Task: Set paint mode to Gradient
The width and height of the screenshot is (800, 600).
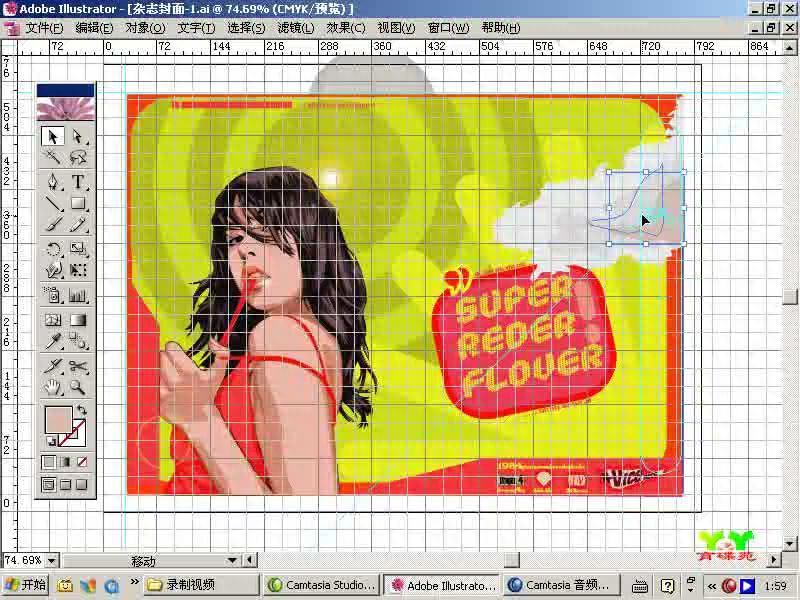Action: (65, 462)
